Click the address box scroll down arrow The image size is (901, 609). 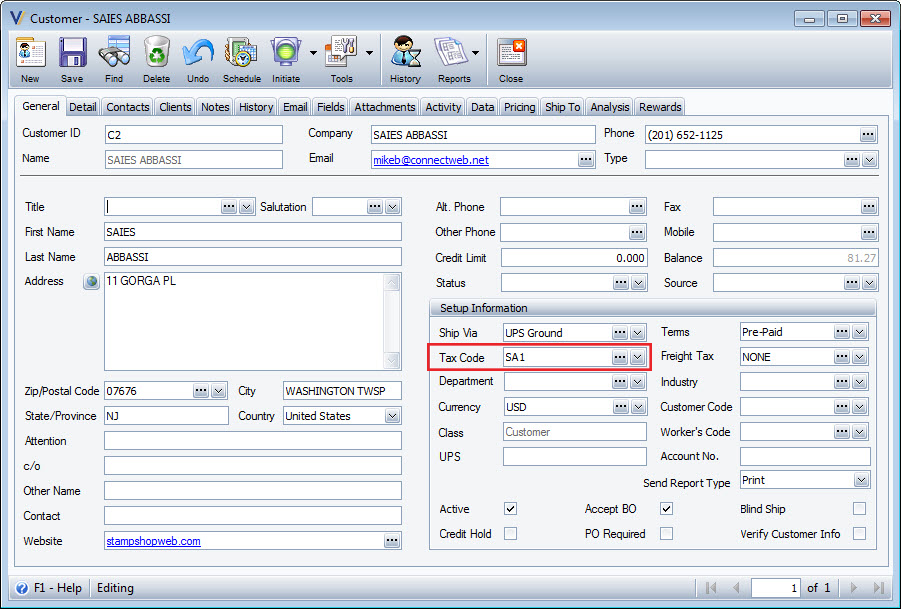pyautogui.click(x=392, y=360)
